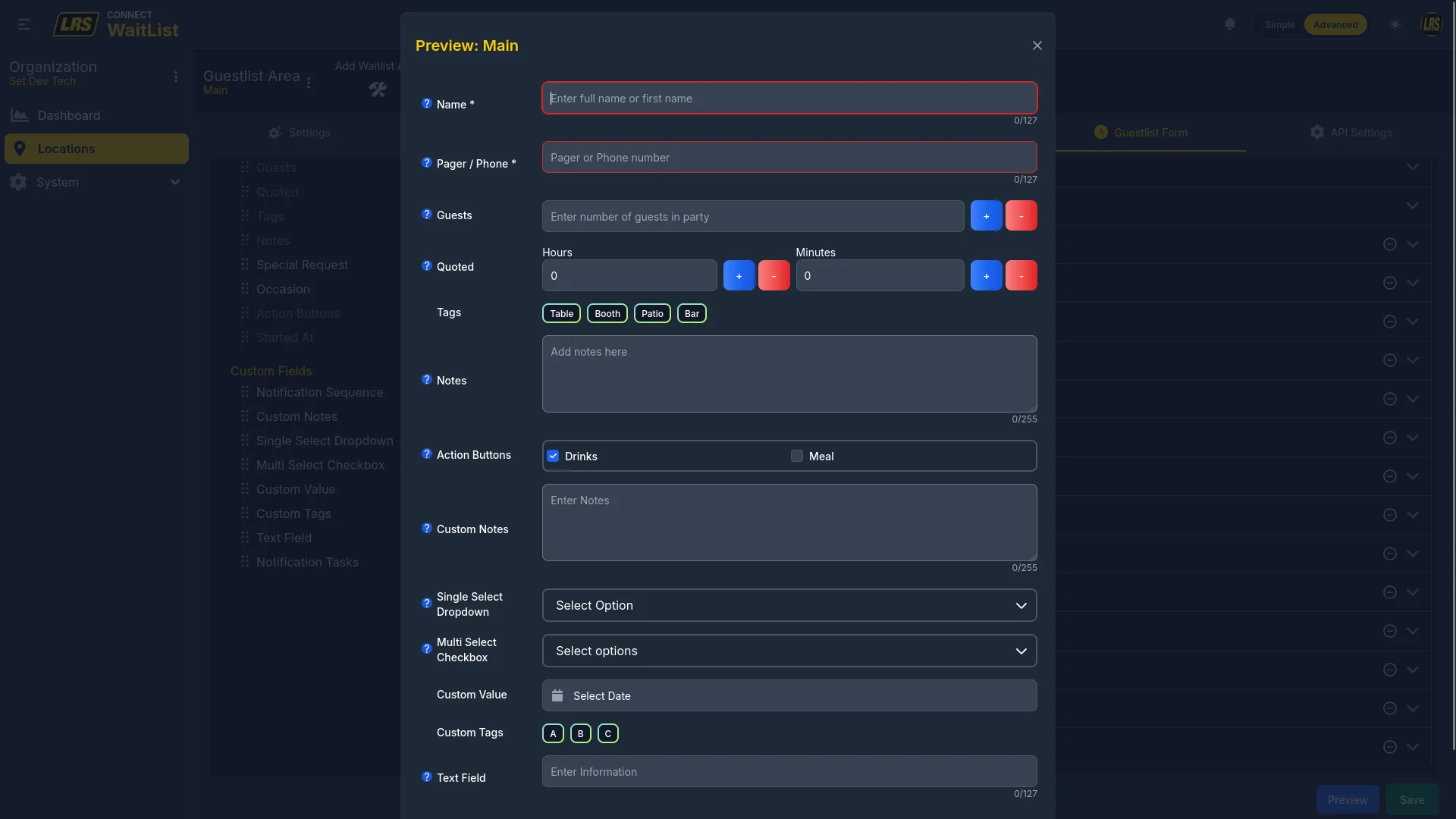Click help icon next to Quoted
The width and height of the screenshot is (1456, 819).
pyautogui.click(x=427, y=266)
